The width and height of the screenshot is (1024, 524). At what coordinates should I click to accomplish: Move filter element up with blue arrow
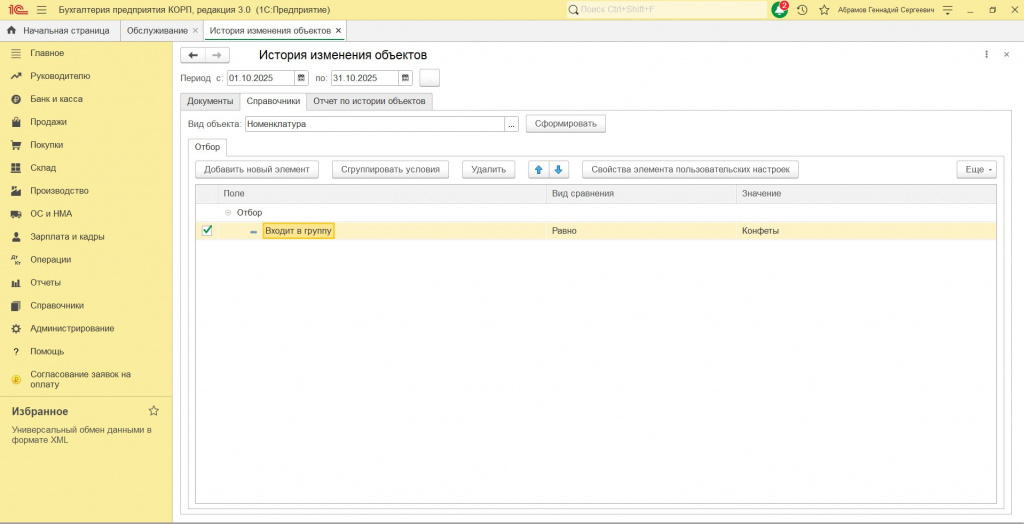click(x=539, y=169)
